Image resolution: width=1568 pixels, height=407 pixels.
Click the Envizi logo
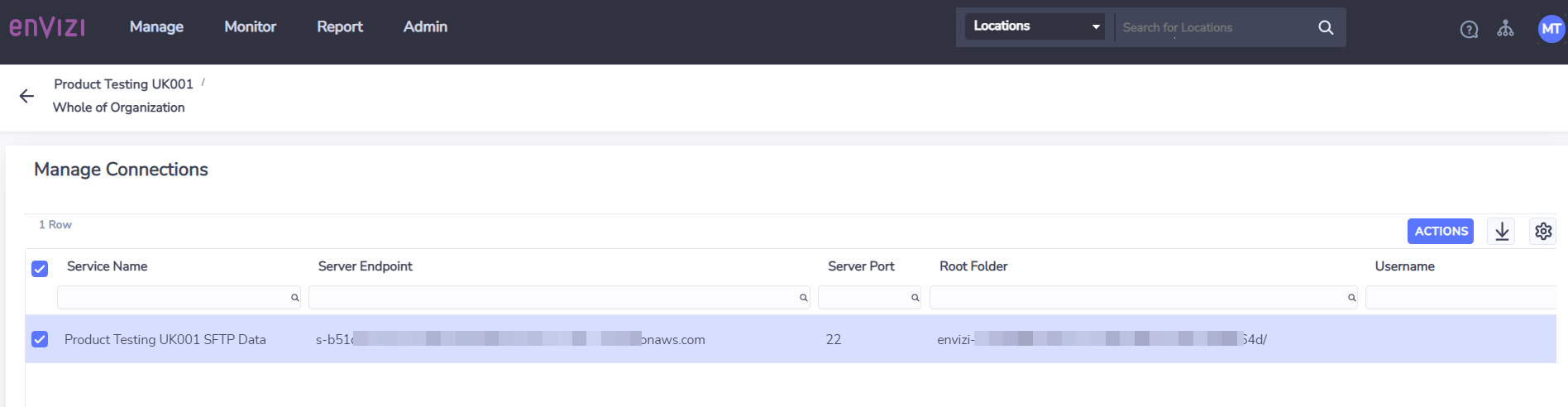pos(47,27)
